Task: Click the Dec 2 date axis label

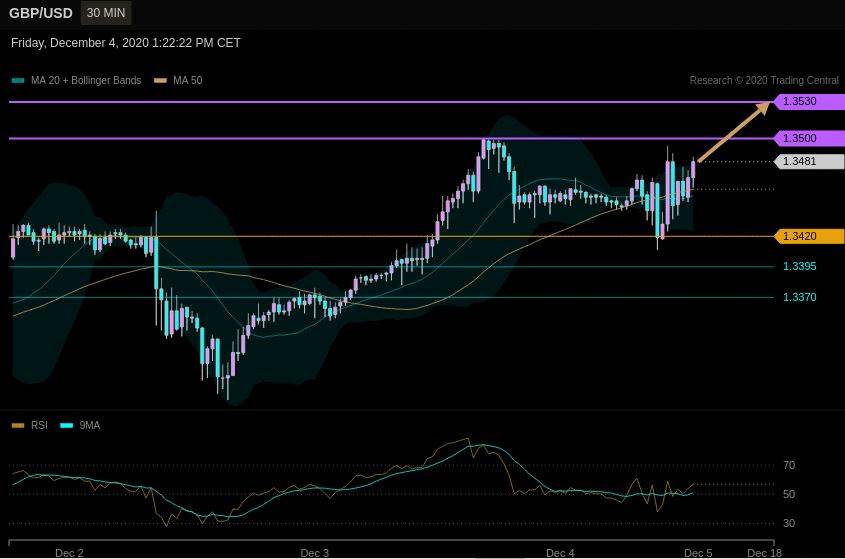Action: [x=70, y=553]
